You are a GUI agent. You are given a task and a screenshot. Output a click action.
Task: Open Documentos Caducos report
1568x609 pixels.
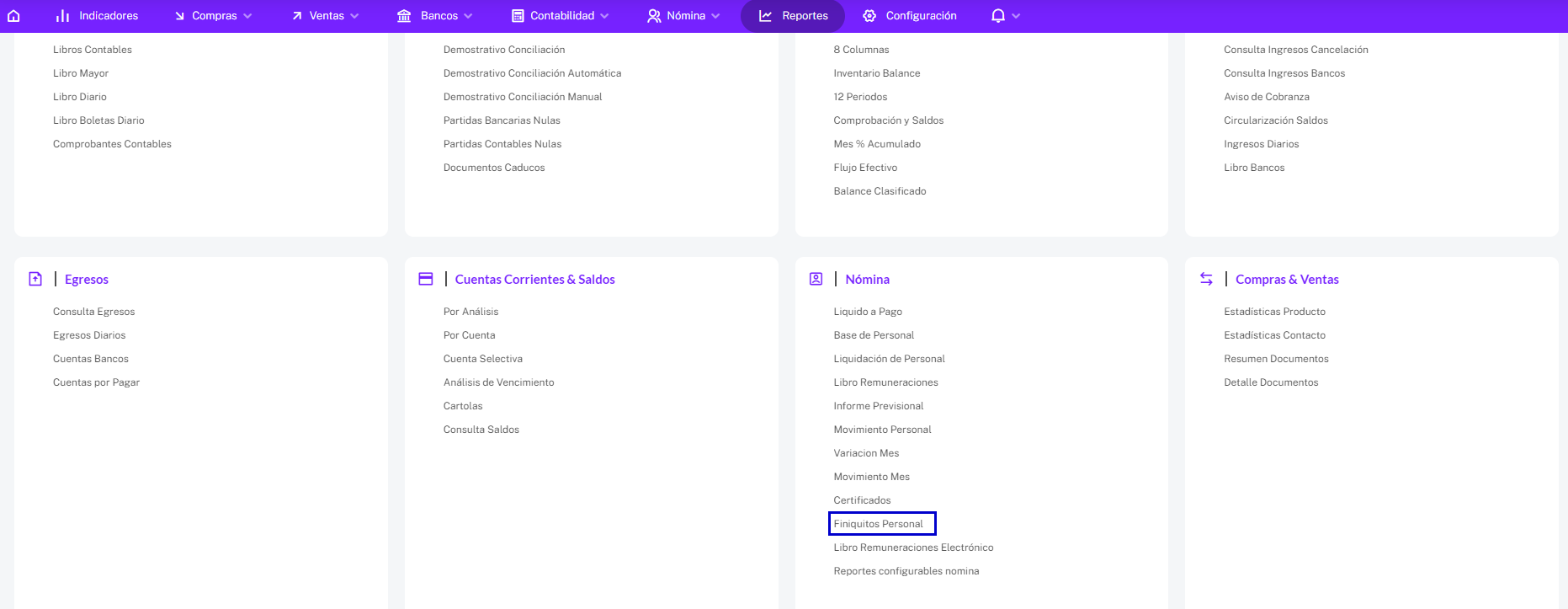[x=494, y=168]
